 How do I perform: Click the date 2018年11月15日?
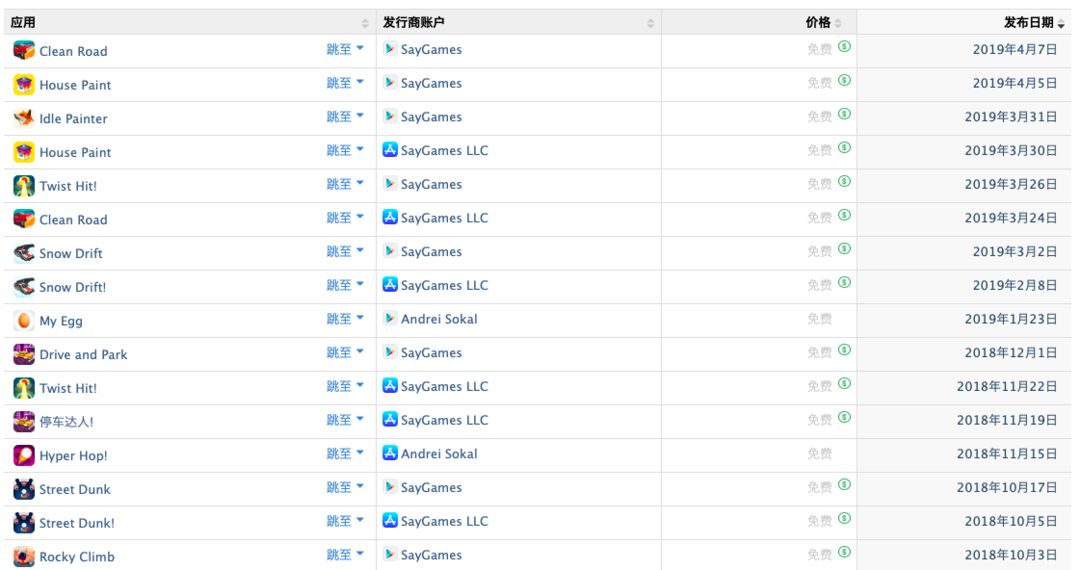1006,454
